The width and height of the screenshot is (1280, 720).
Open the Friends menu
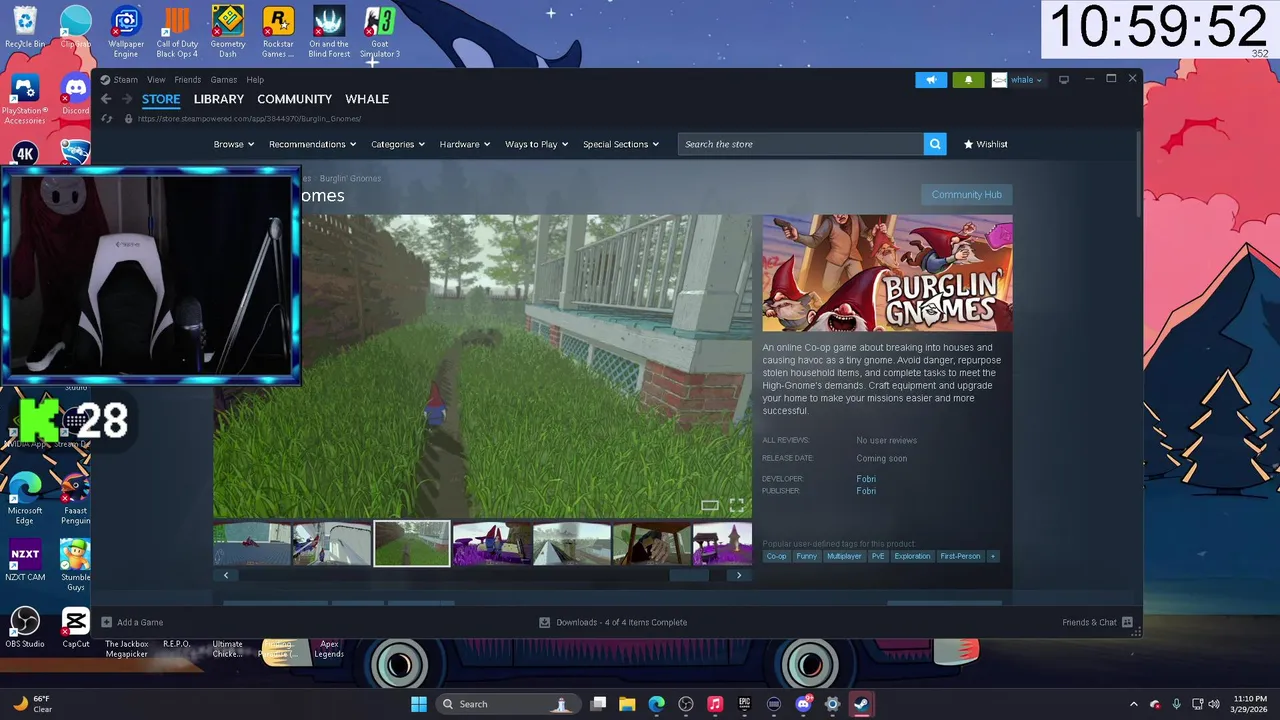pyautogui.click(x=188, y=80)
